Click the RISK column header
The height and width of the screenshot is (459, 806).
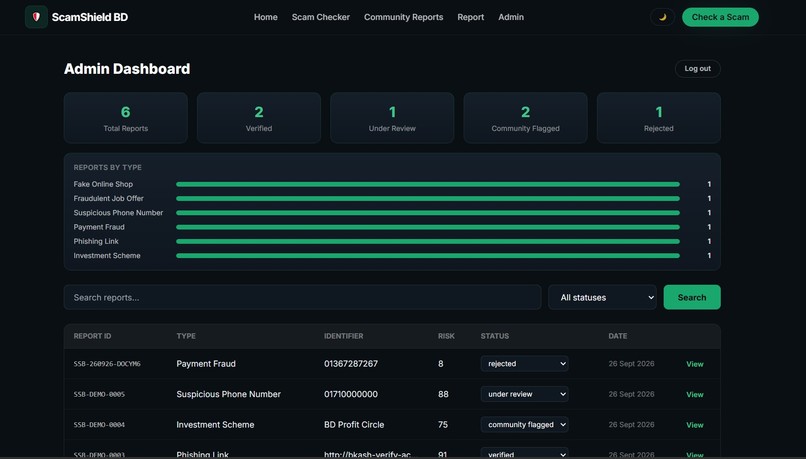pos(446,336)
